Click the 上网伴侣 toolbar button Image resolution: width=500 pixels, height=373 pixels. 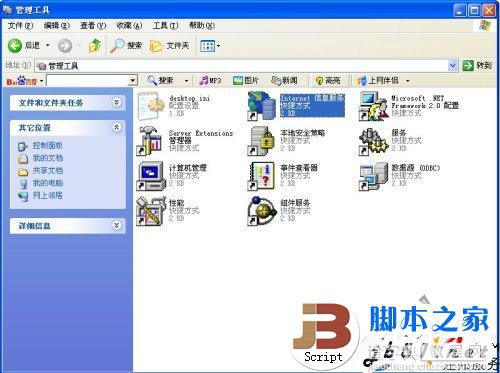click(378, 80)
